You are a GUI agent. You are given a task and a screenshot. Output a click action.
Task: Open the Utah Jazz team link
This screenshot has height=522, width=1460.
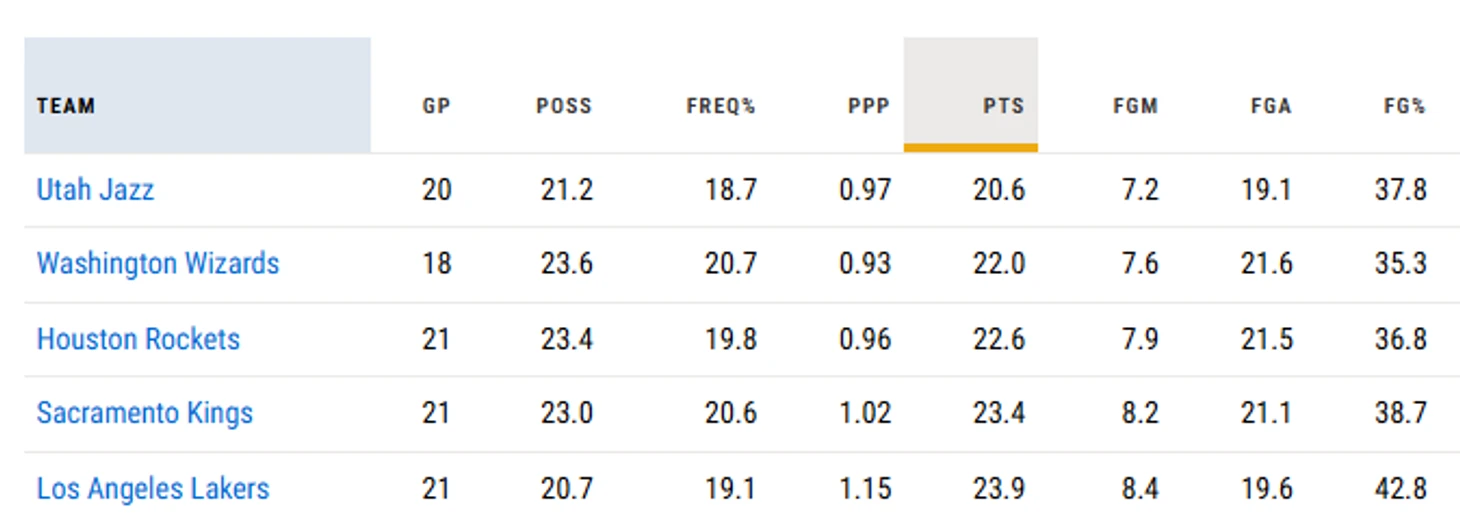pyautogui.click(x=95, y=189)
